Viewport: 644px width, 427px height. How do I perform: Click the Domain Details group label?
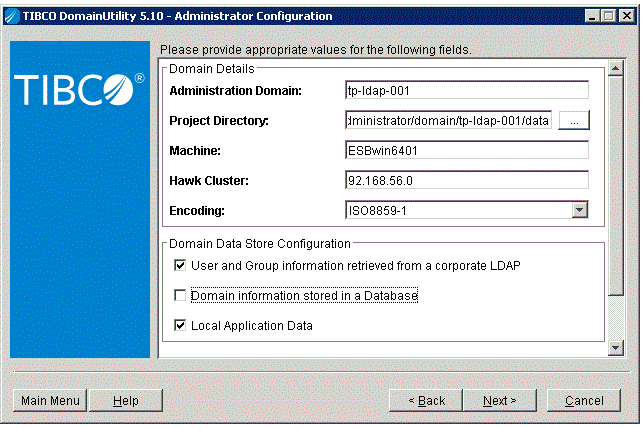(x=212, y=69)
